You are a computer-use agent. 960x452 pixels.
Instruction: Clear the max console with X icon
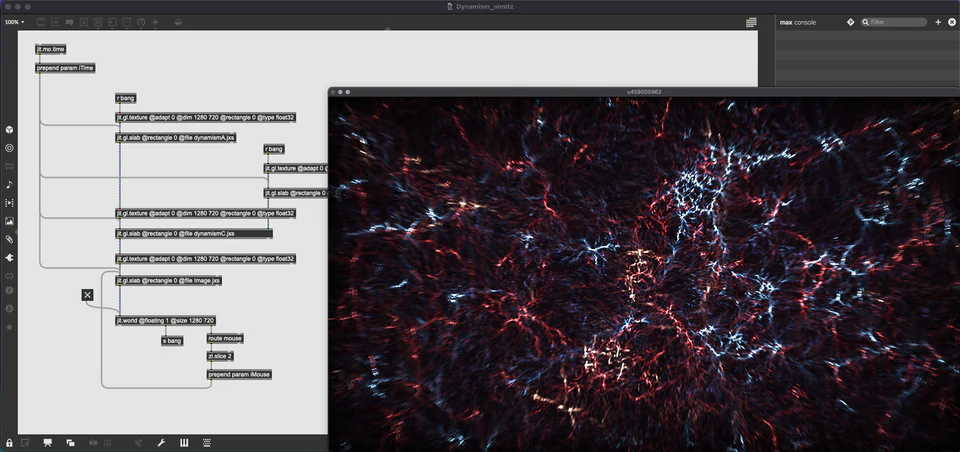[x=951, y=22]
